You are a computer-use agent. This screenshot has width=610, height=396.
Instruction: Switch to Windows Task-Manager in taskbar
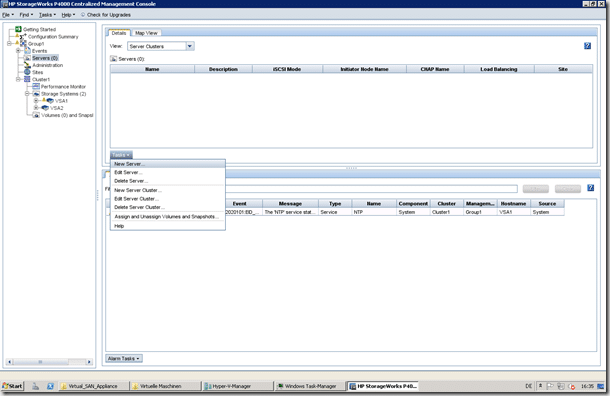(309, 386)
